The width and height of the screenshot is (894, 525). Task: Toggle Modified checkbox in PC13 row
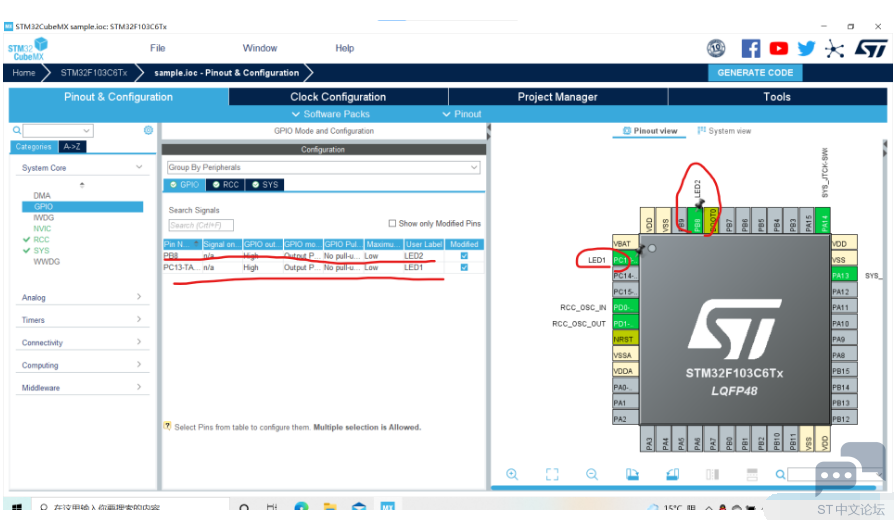(464, 267)
